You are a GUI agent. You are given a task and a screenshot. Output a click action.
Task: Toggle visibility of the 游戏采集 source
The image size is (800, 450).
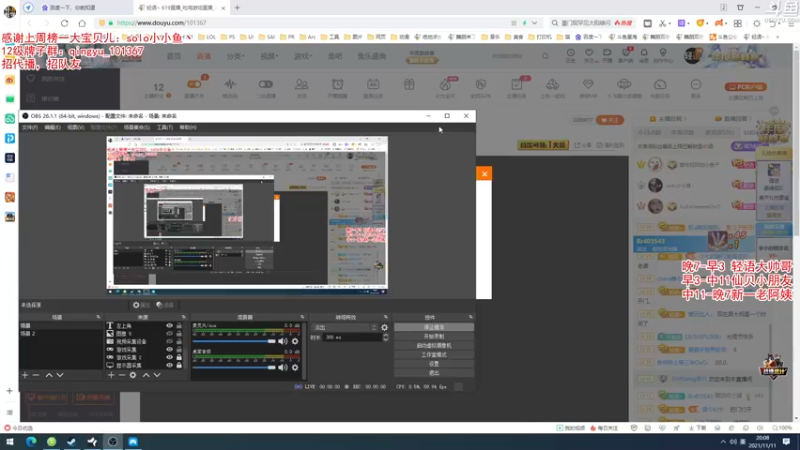coord(169,349)
